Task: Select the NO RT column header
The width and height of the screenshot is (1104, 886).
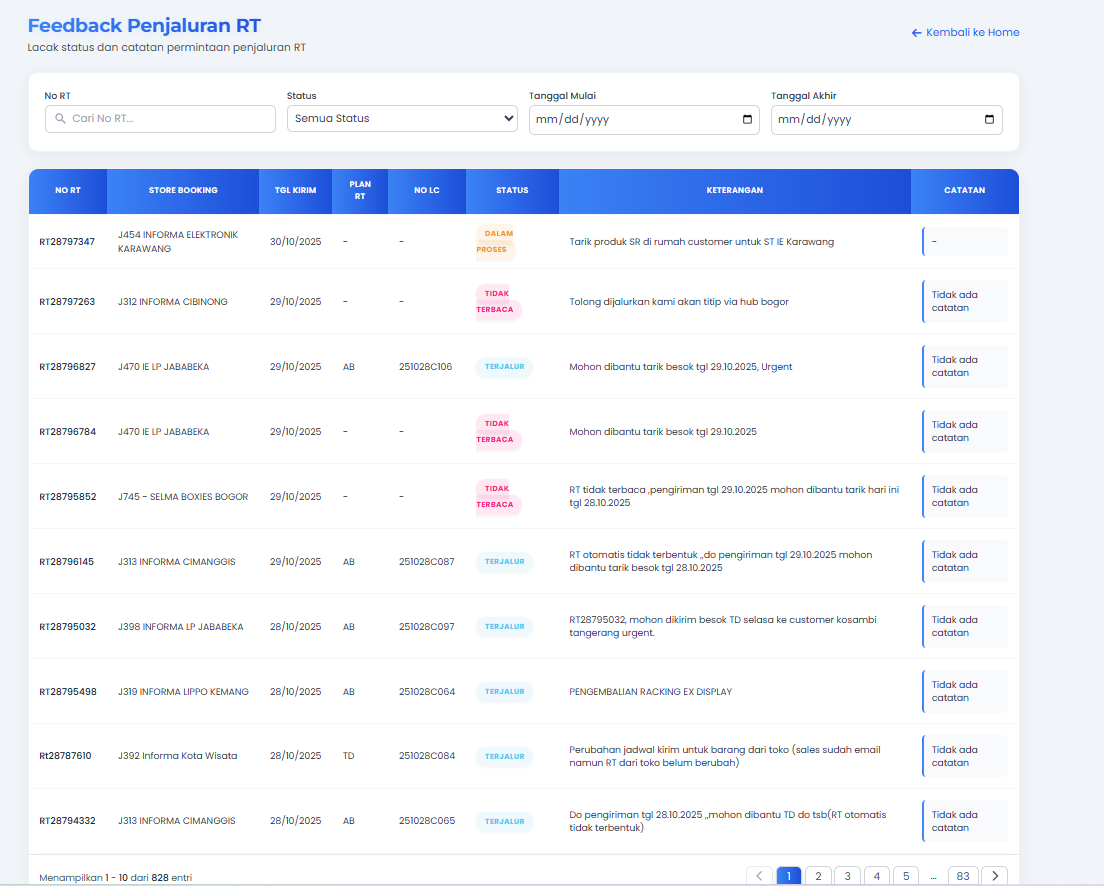Action: [x=68, y=190]
